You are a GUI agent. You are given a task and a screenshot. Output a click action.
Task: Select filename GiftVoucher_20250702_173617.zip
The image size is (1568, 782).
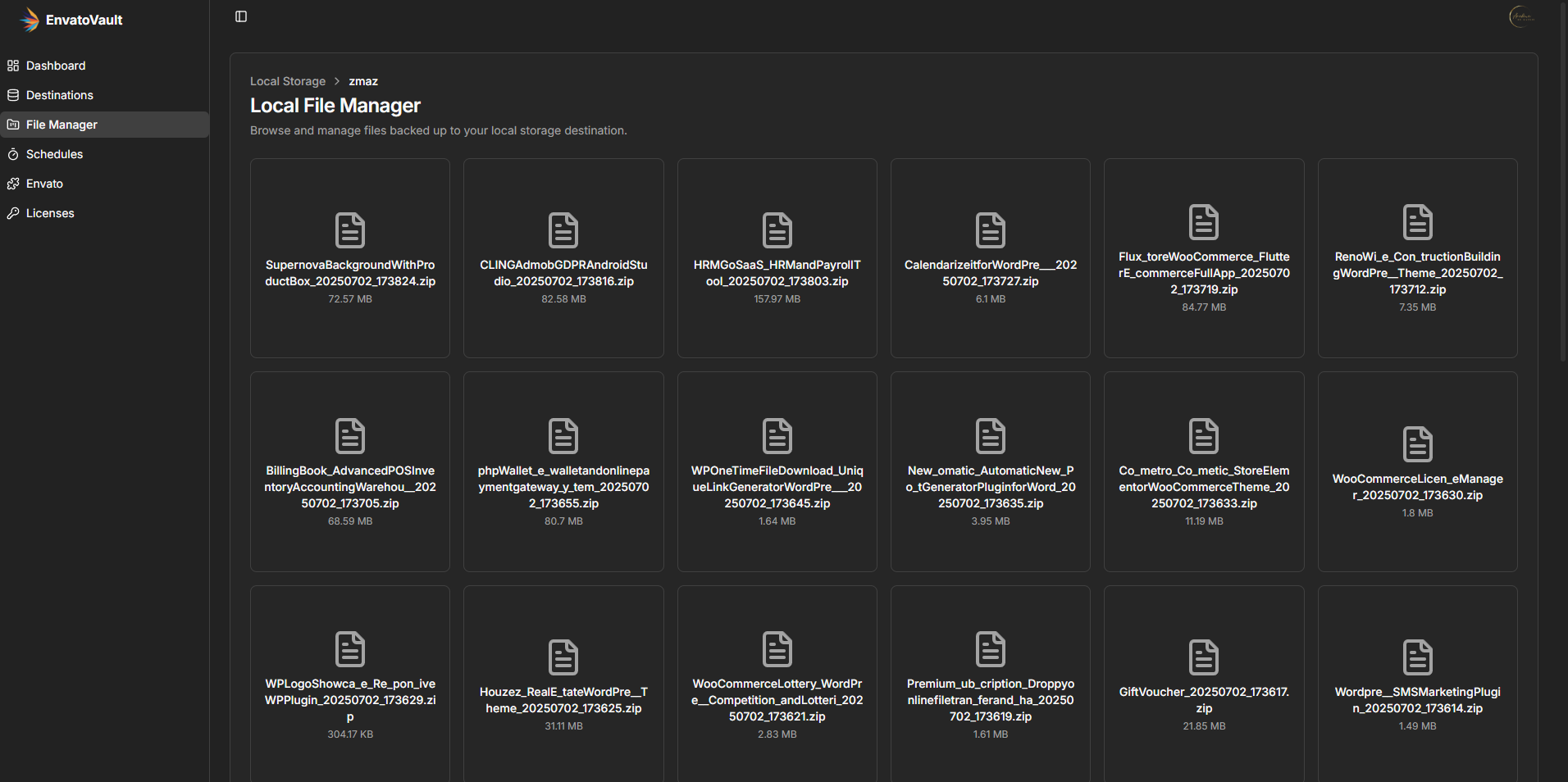pyautogui.click(x=1204, y=700)
